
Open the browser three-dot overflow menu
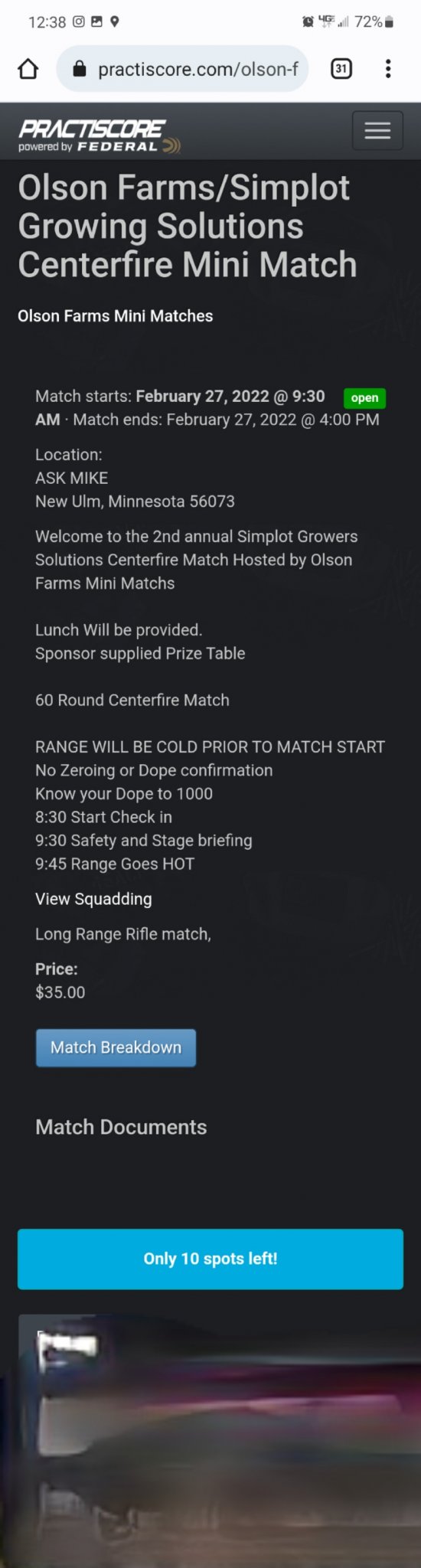[x=388, y=69]
